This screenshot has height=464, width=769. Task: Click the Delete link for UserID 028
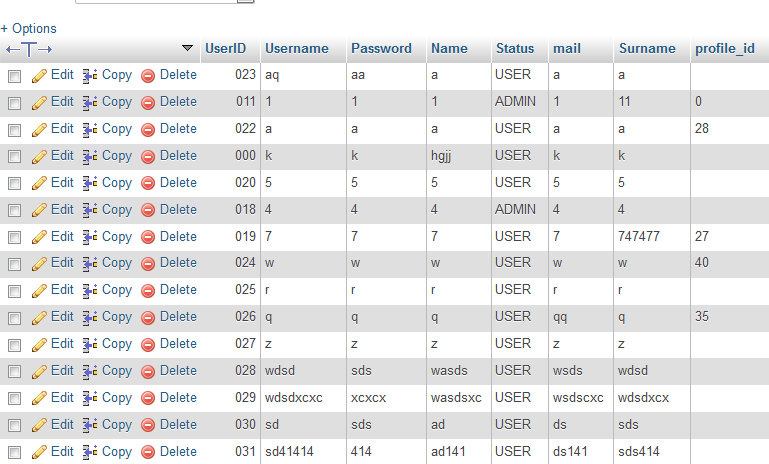(178, 371)
